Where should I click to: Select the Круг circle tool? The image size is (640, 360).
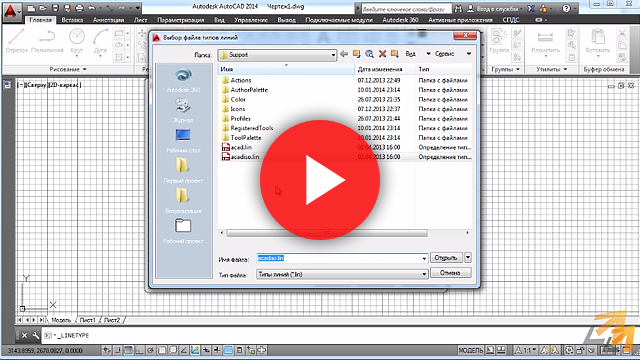pyautogui.click(x=77, y=41)
